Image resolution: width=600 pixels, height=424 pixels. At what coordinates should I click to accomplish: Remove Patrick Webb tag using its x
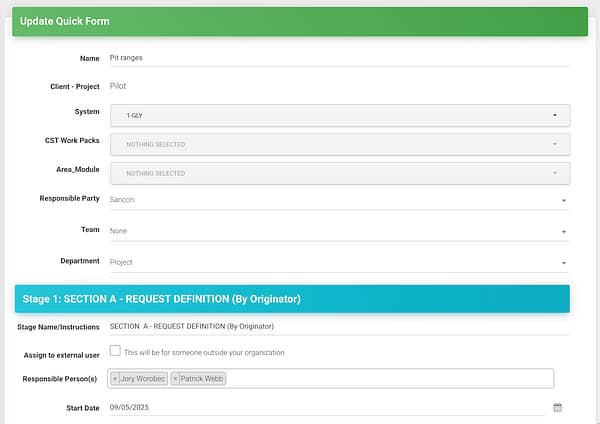(176, 379)
